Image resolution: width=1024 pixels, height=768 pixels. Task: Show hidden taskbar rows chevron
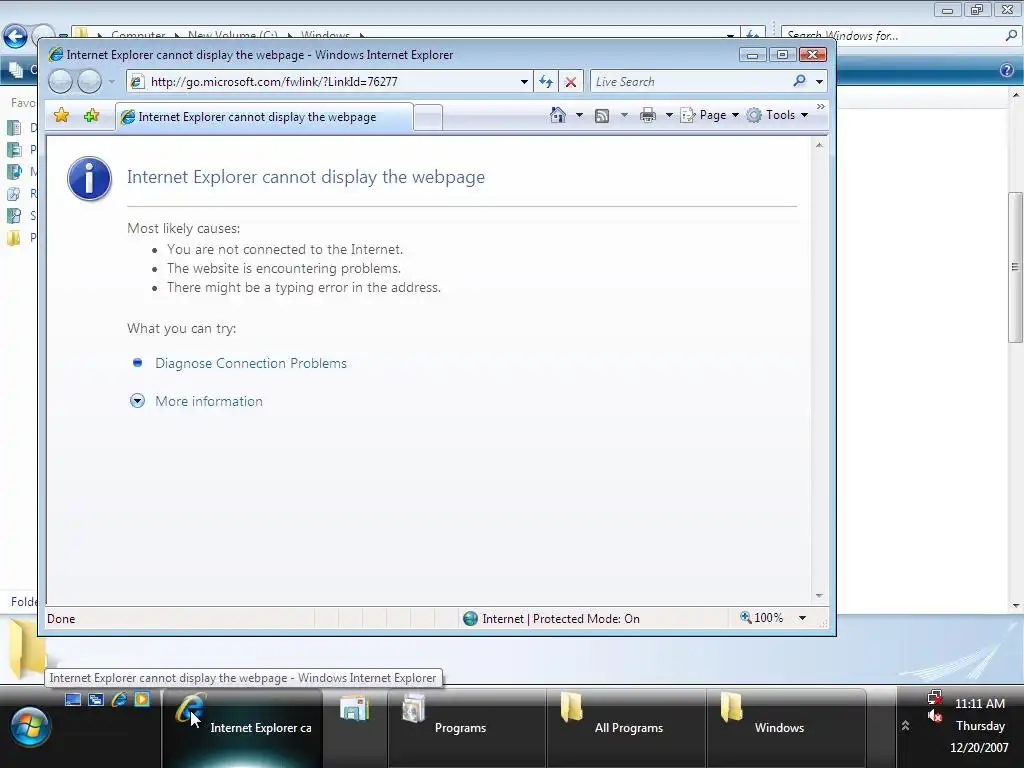tap(905, 726)
